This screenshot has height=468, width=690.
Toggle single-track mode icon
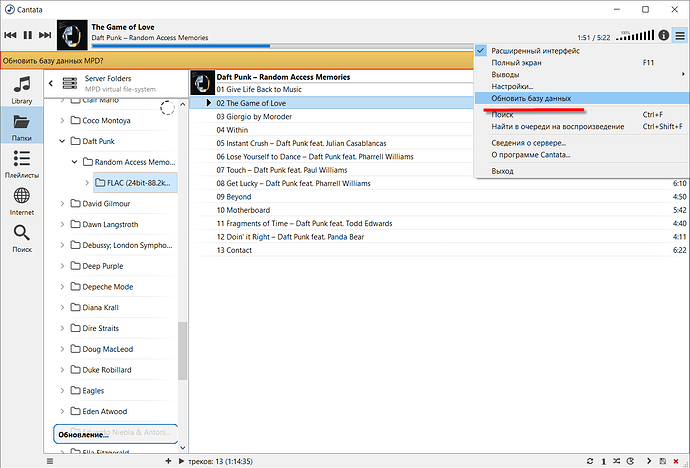(x=603, y=461)
